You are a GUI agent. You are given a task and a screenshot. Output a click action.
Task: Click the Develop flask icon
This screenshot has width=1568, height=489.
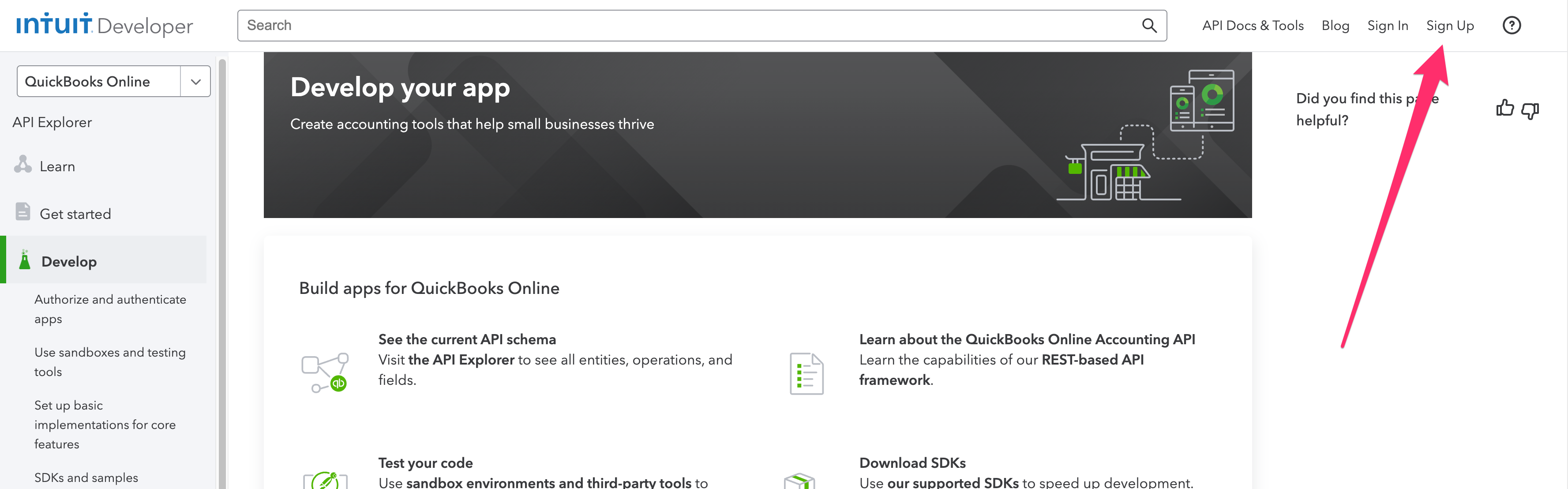click(x=24, y=260)
